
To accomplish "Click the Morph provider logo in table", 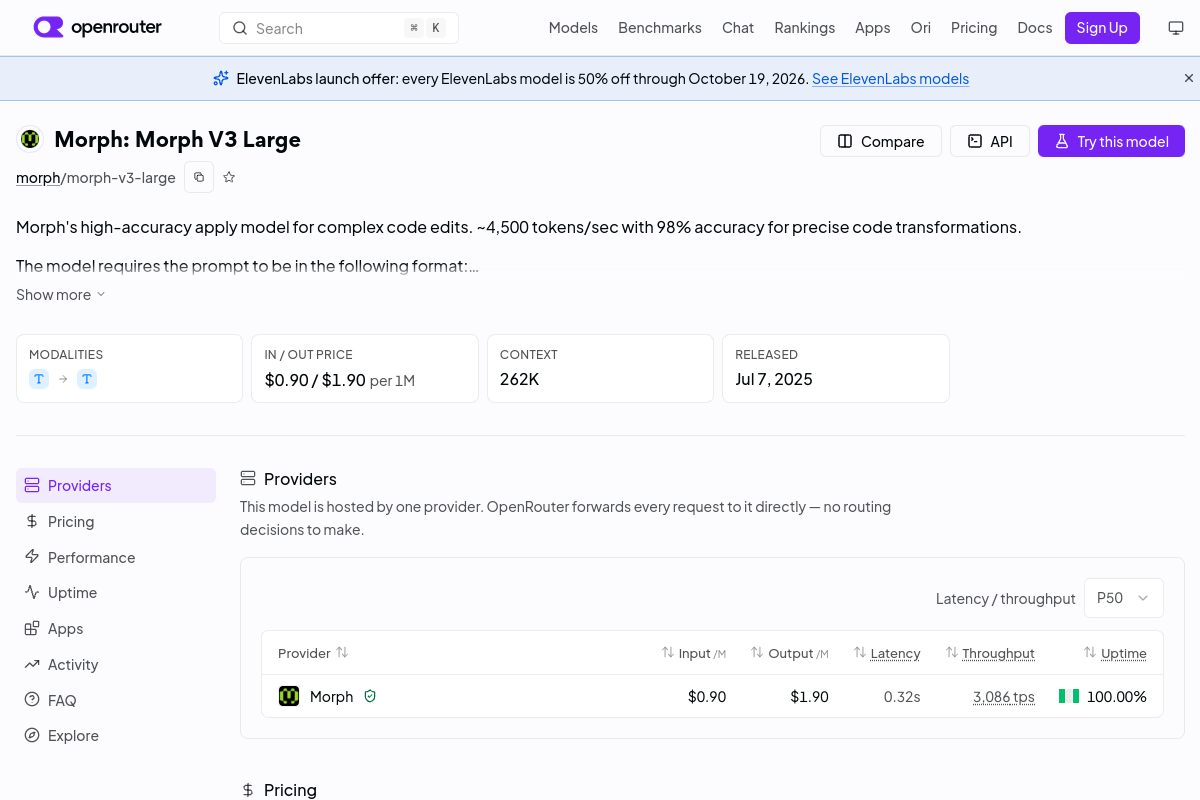I will tap(289, 696).
